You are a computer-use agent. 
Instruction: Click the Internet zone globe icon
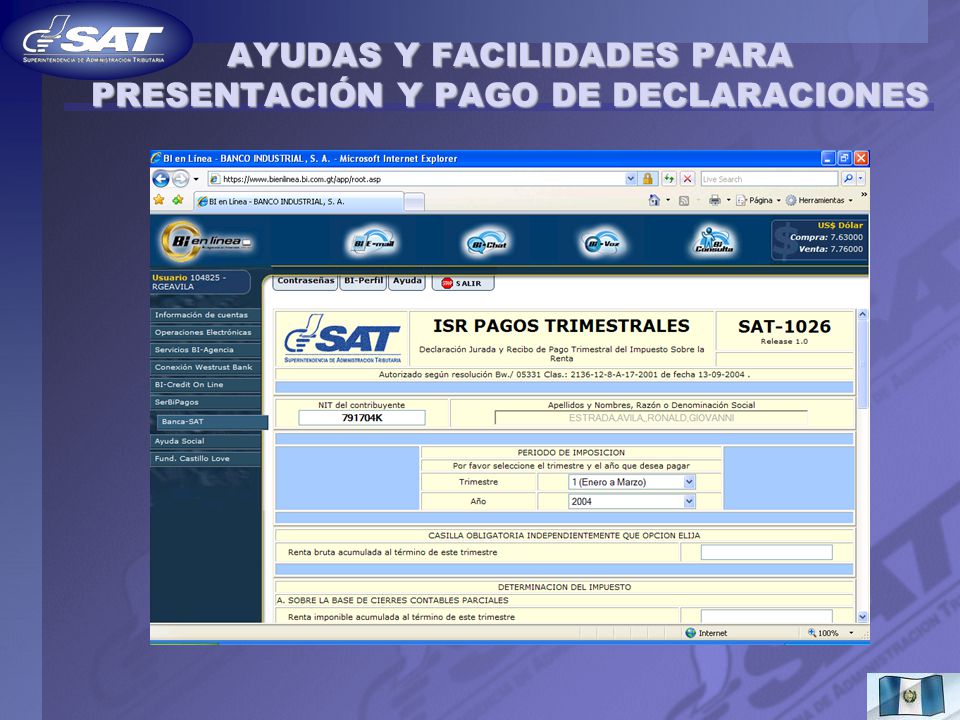tap(691, 633)
